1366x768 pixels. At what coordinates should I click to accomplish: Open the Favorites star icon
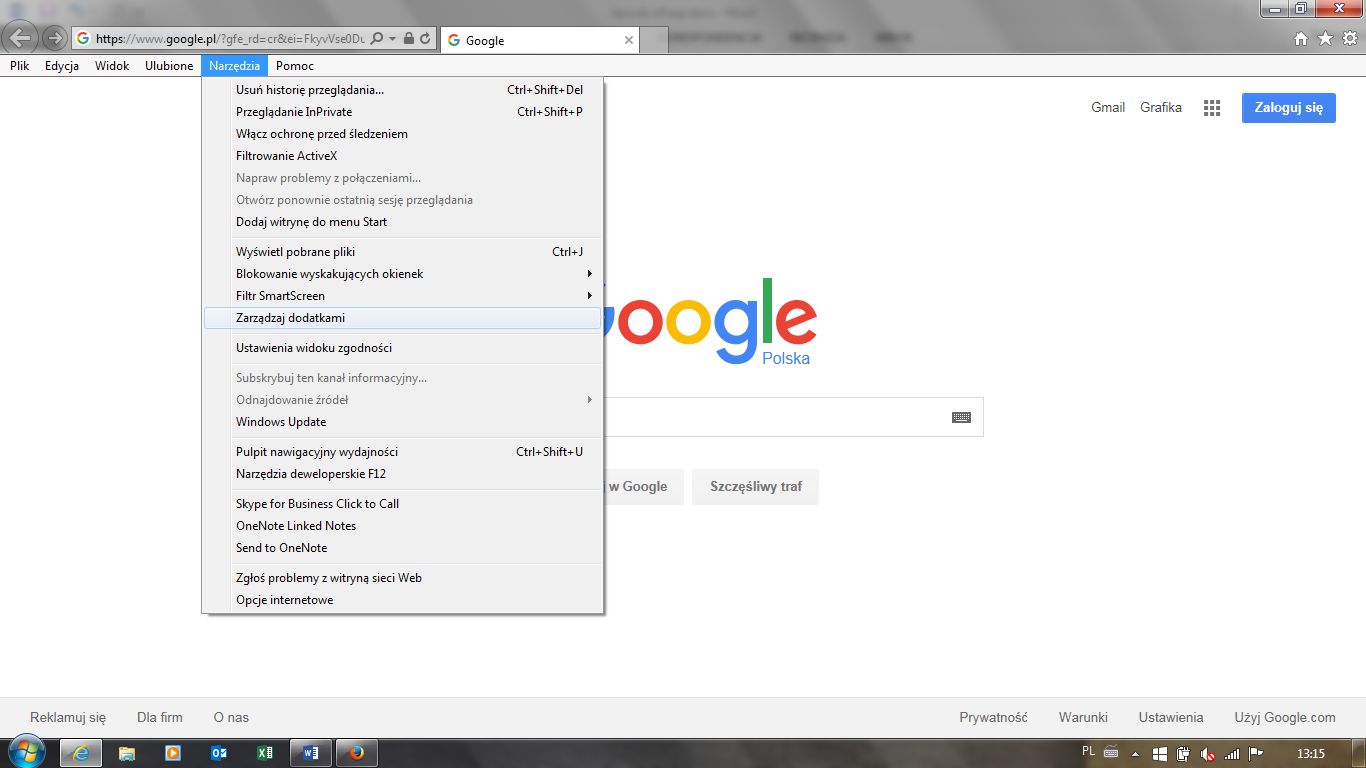(x=1325, y=39)
